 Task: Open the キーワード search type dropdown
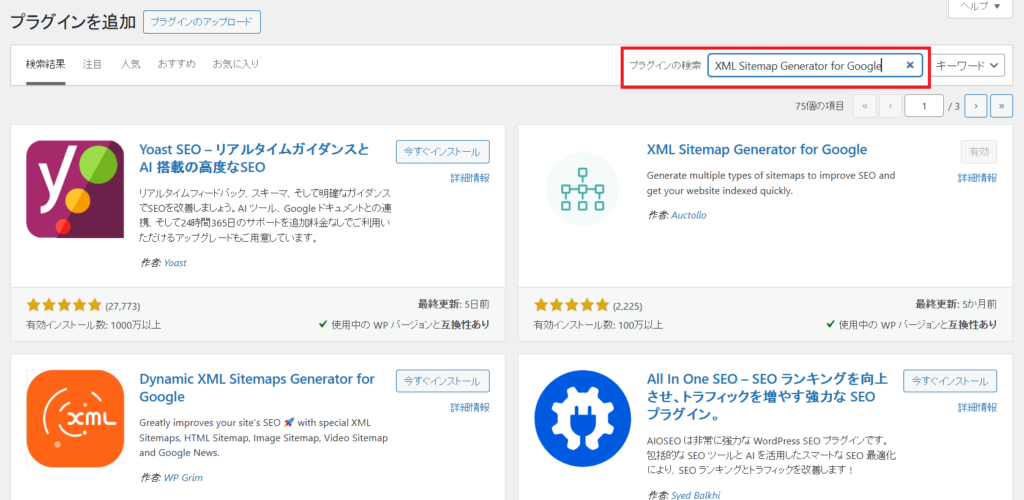(x=967, y=65)
